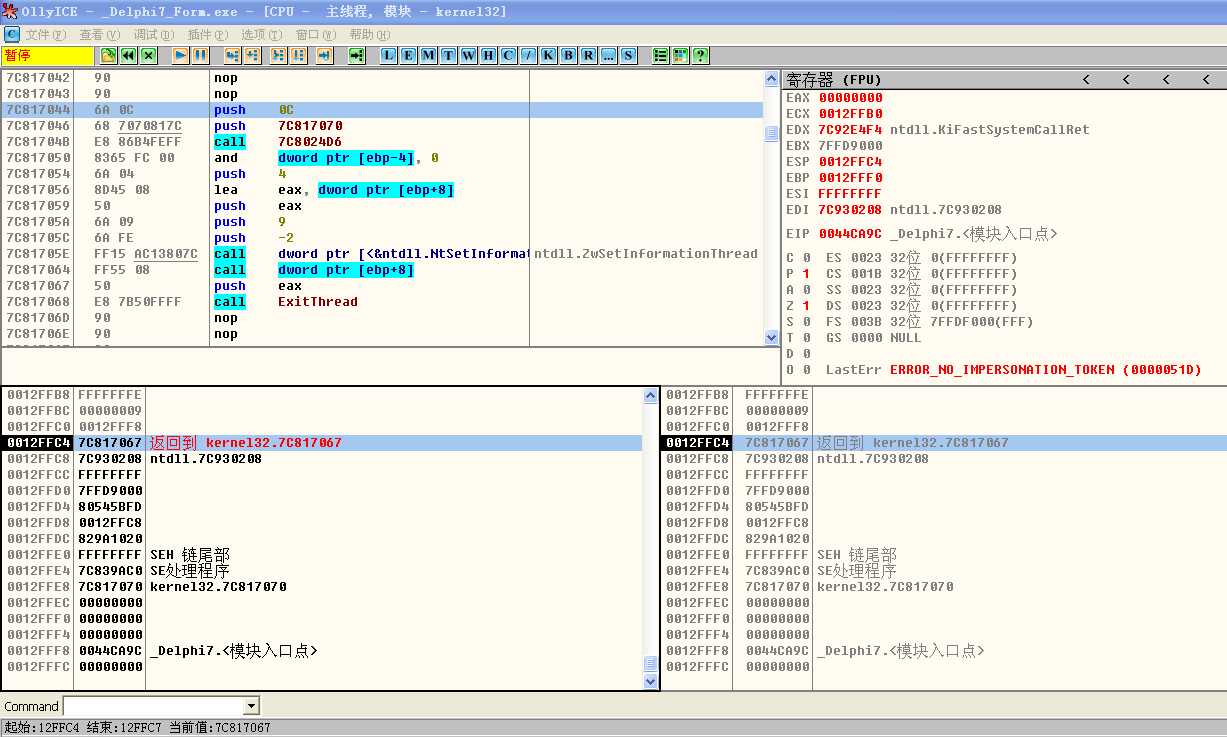Select the push 7C817070 instruction row
Image resolution: width=1227 pixels, height=737 pixels.
[x=383, y=126]
